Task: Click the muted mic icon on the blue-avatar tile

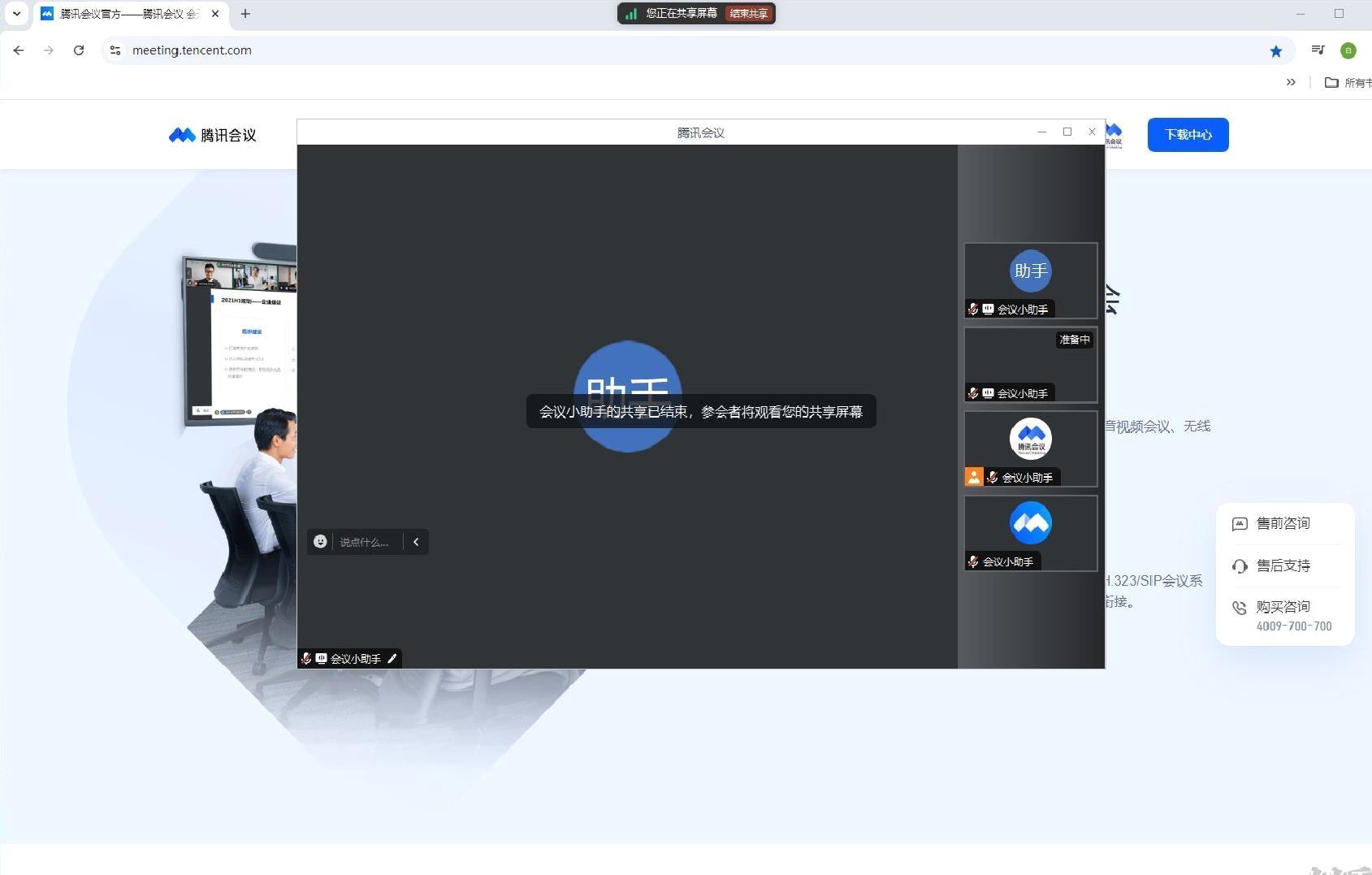Action: coord(973,561)
